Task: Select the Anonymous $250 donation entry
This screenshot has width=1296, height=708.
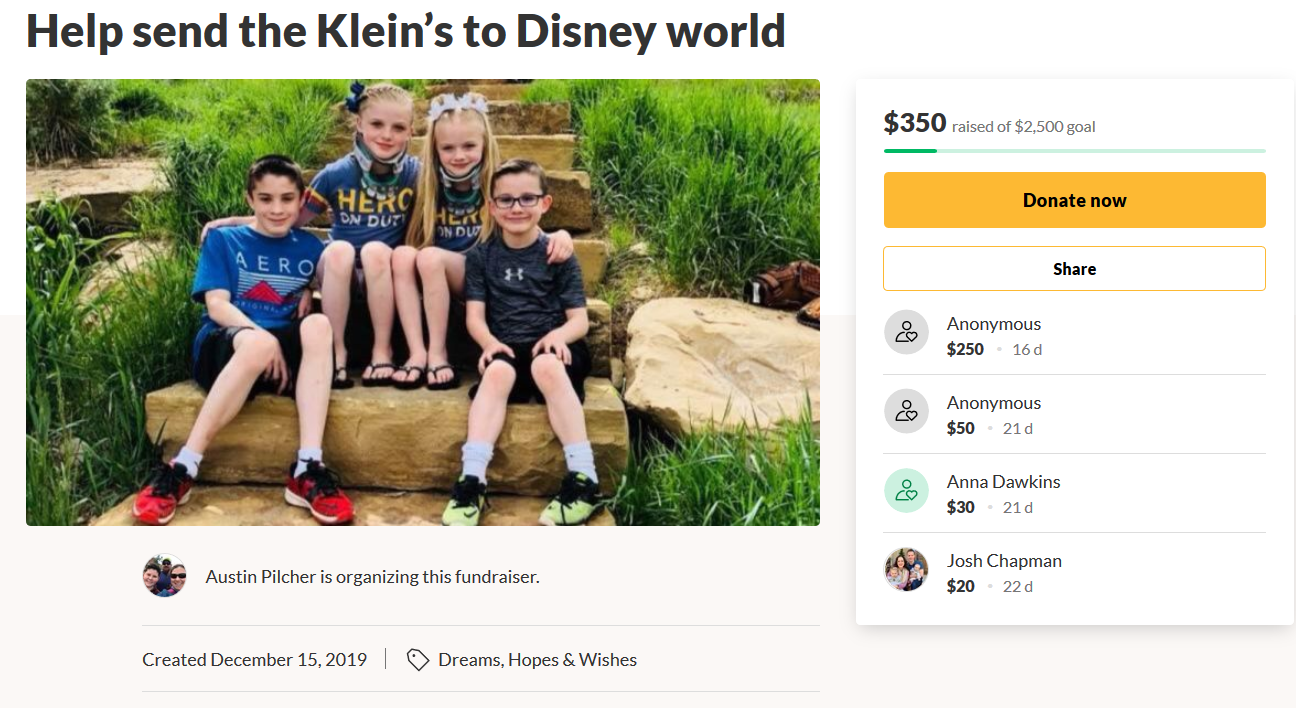Action: pos(1074,336)
